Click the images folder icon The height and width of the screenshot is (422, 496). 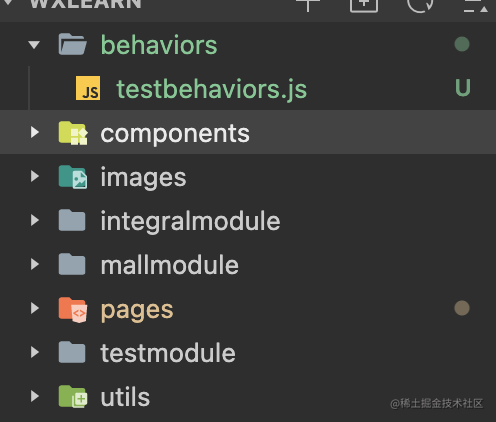click(x=73, y=177)
